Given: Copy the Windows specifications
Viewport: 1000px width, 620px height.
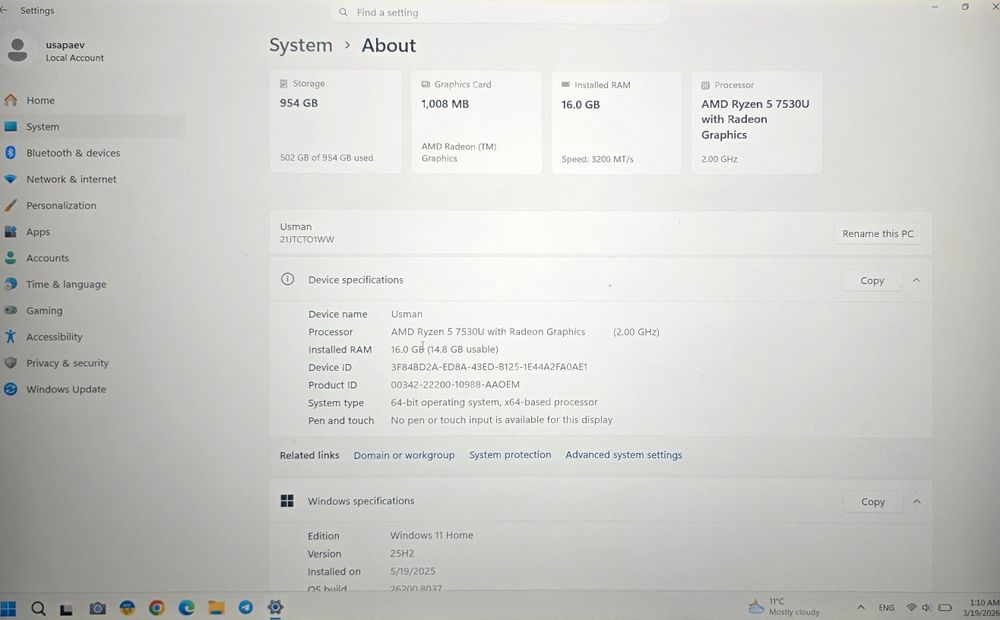Looking at the screenshot, I should [872, 501].
